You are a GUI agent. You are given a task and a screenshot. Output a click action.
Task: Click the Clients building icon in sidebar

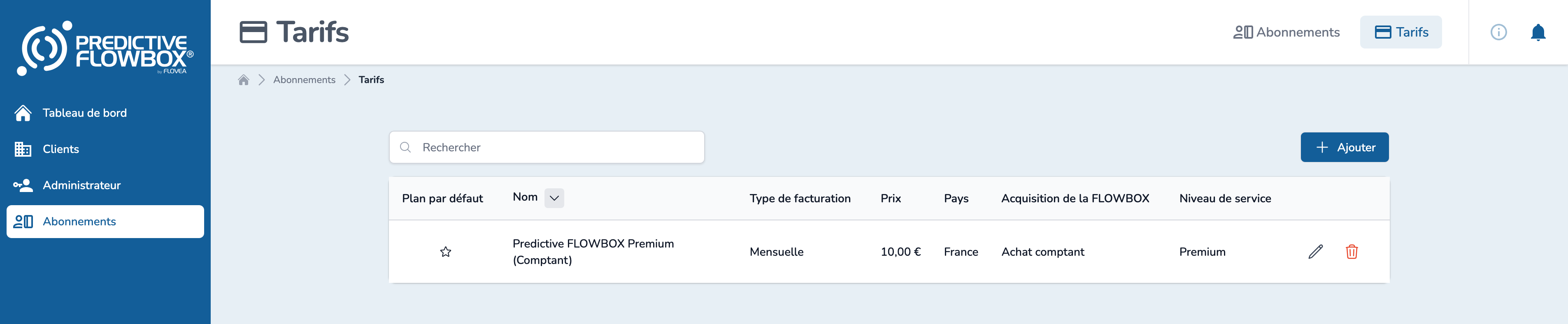[x=24, y=149]
